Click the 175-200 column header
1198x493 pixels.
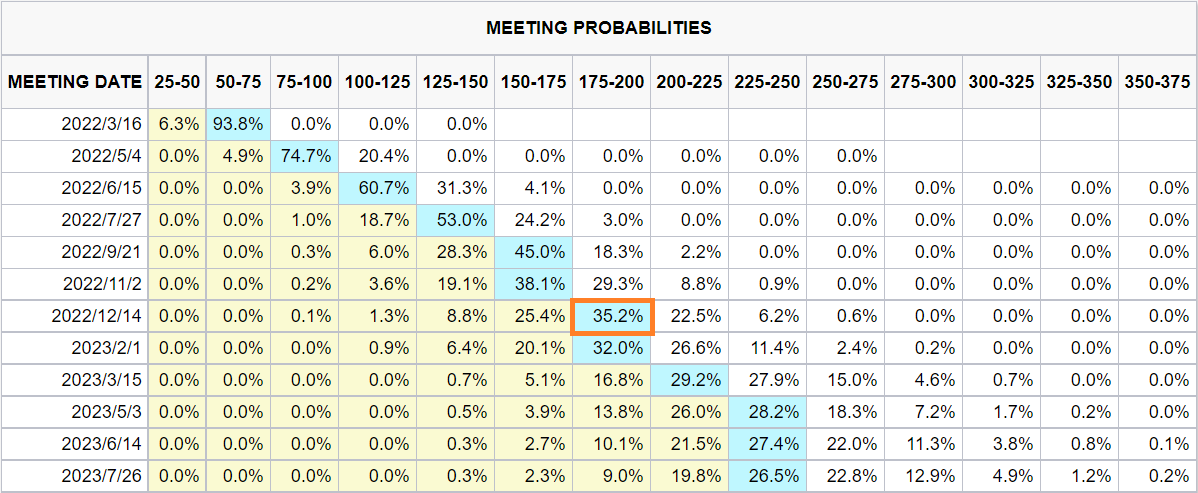[611, 82]
